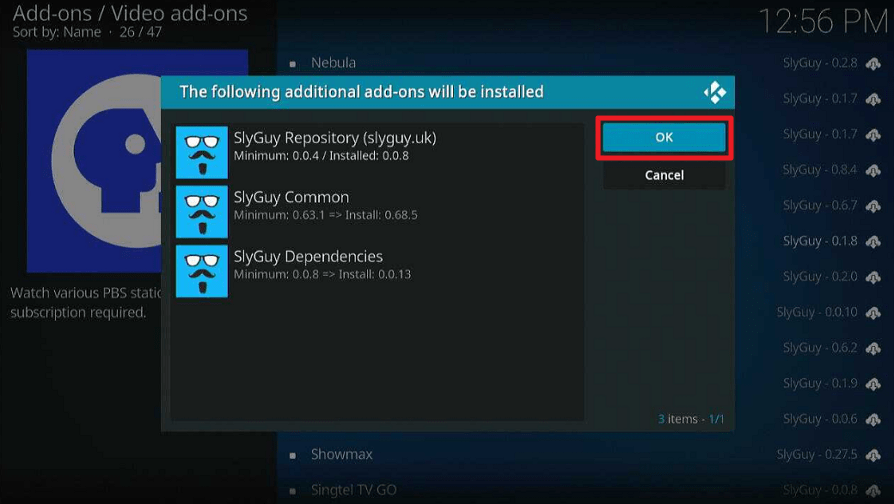The image size is (894, 504).
Task: Click download icon beside SlyGuy - 0.6.2
Action: tap(873, 348)
